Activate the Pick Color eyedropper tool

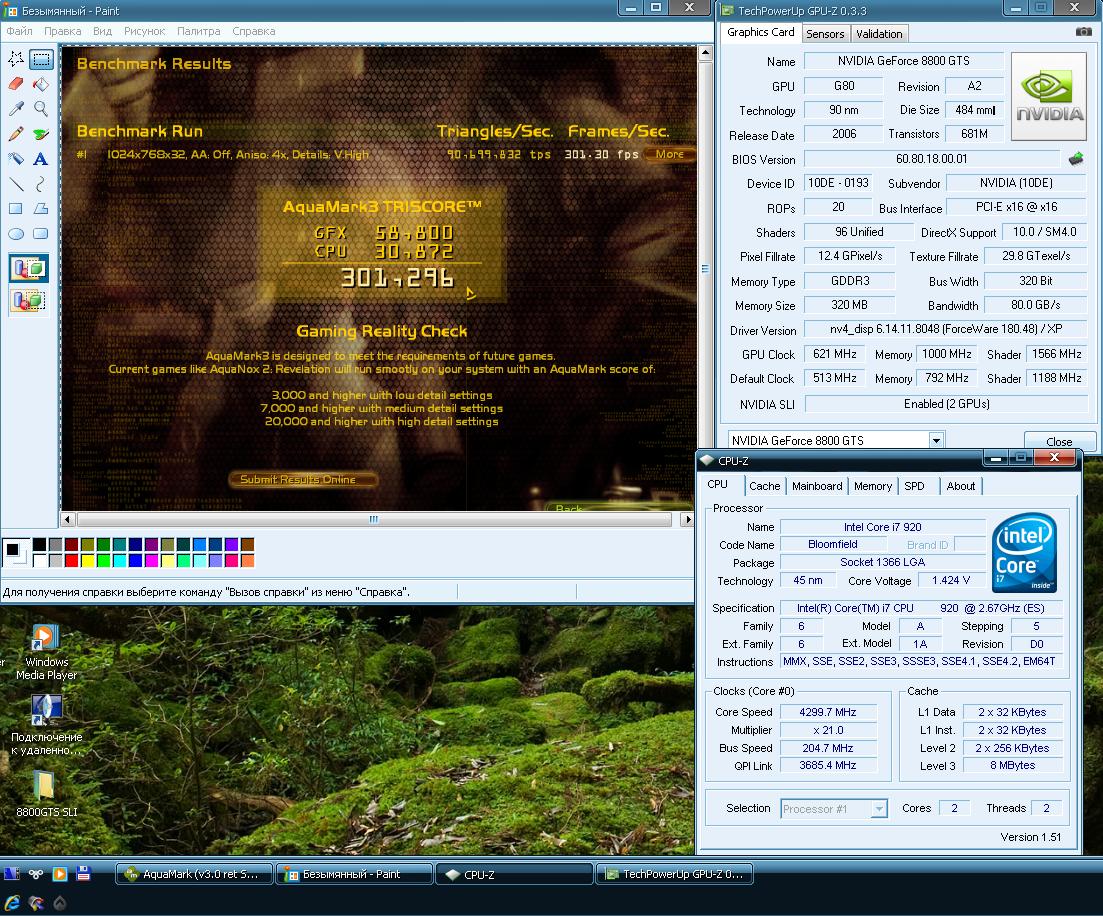coord(15,108)
